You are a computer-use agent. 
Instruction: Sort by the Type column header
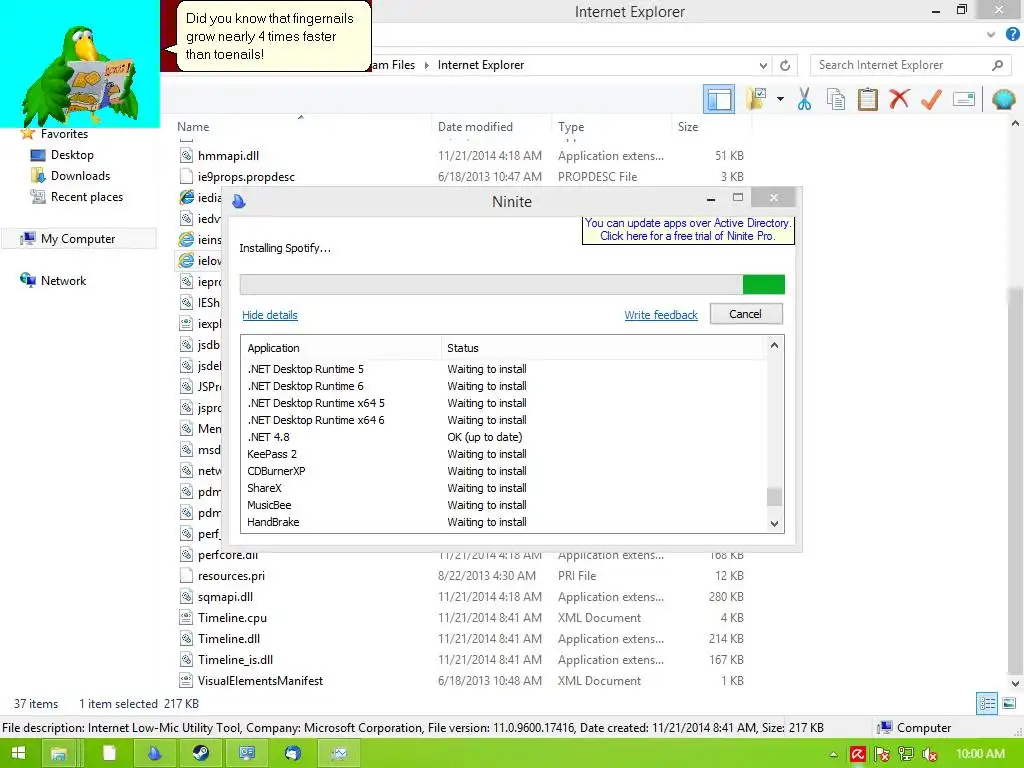tap(571, 127)
